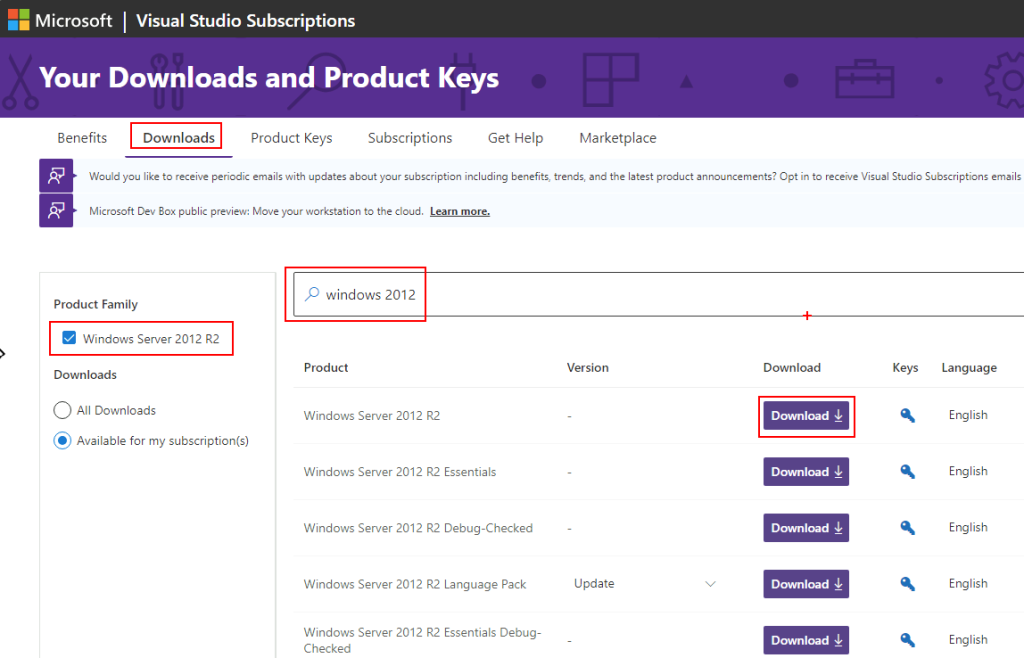Click key icon for Essentials Debug-Checked row
Viewport: 1024px width, 658px height.
tap(907, 640)
